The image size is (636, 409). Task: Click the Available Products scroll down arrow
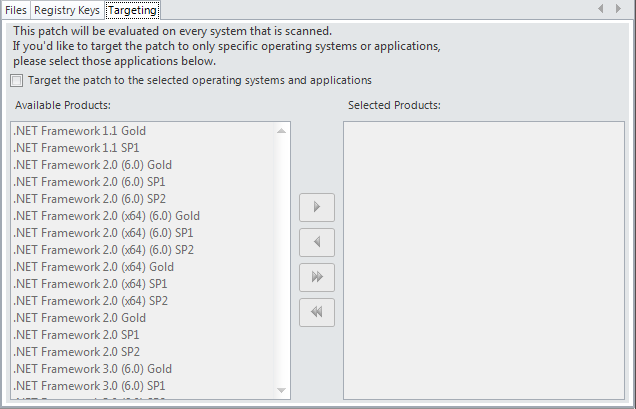[281, 390]
